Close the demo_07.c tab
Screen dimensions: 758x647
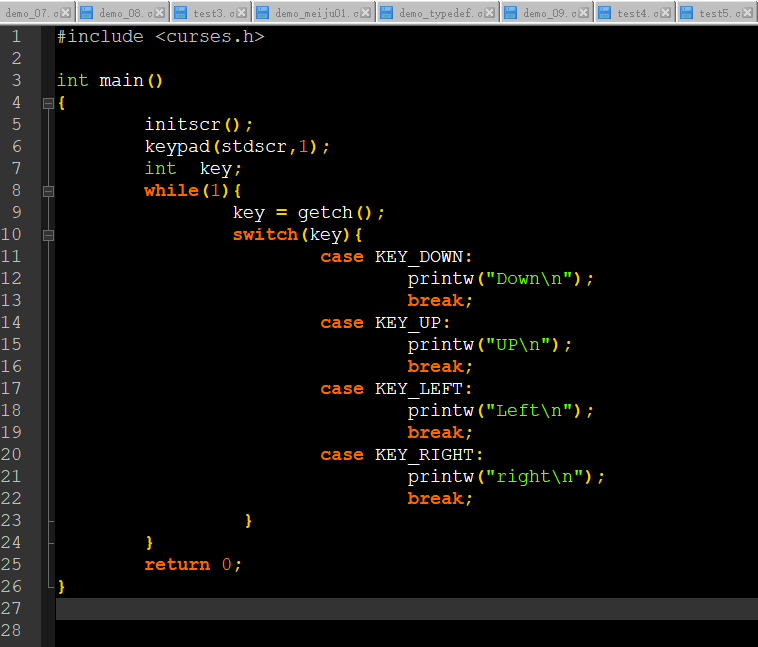click(x=66, y=13)
